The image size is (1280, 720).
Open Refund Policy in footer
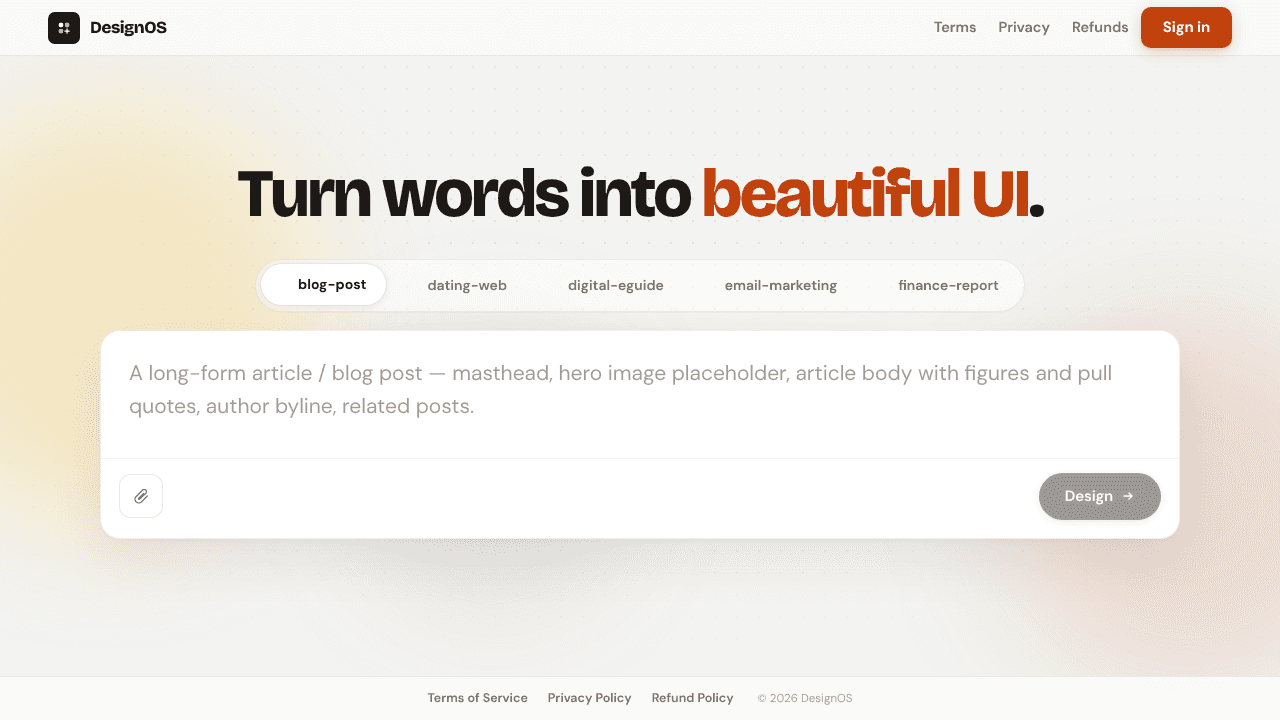coord(692,698)
